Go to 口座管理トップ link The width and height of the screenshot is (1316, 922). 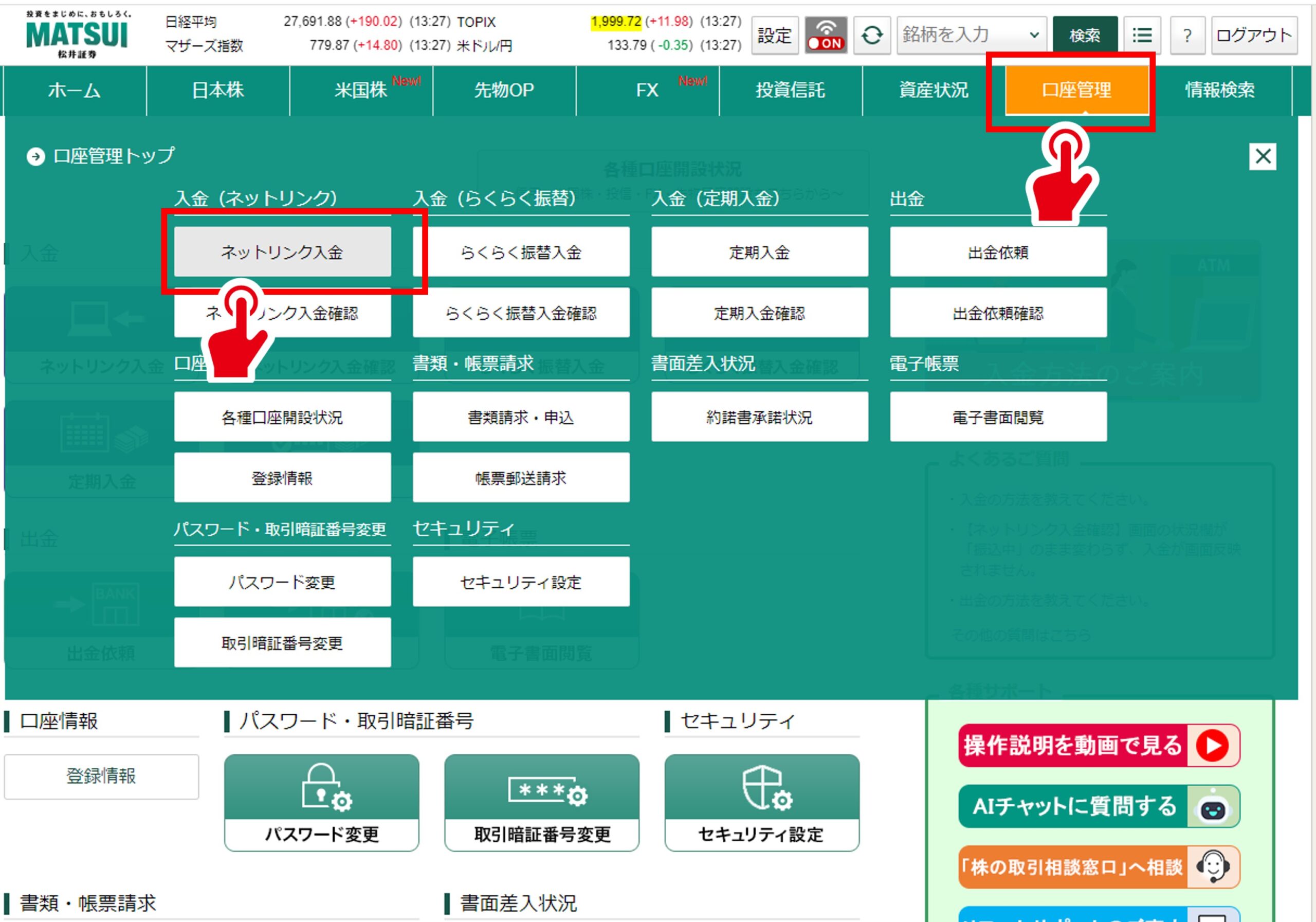pyautogui.click(x=114, y=156)
